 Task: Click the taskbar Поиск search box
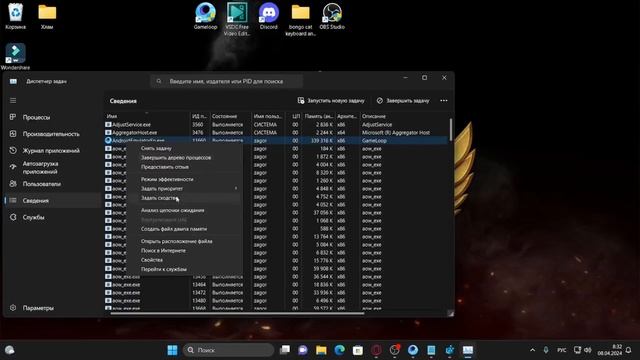(x=229, y=350)
